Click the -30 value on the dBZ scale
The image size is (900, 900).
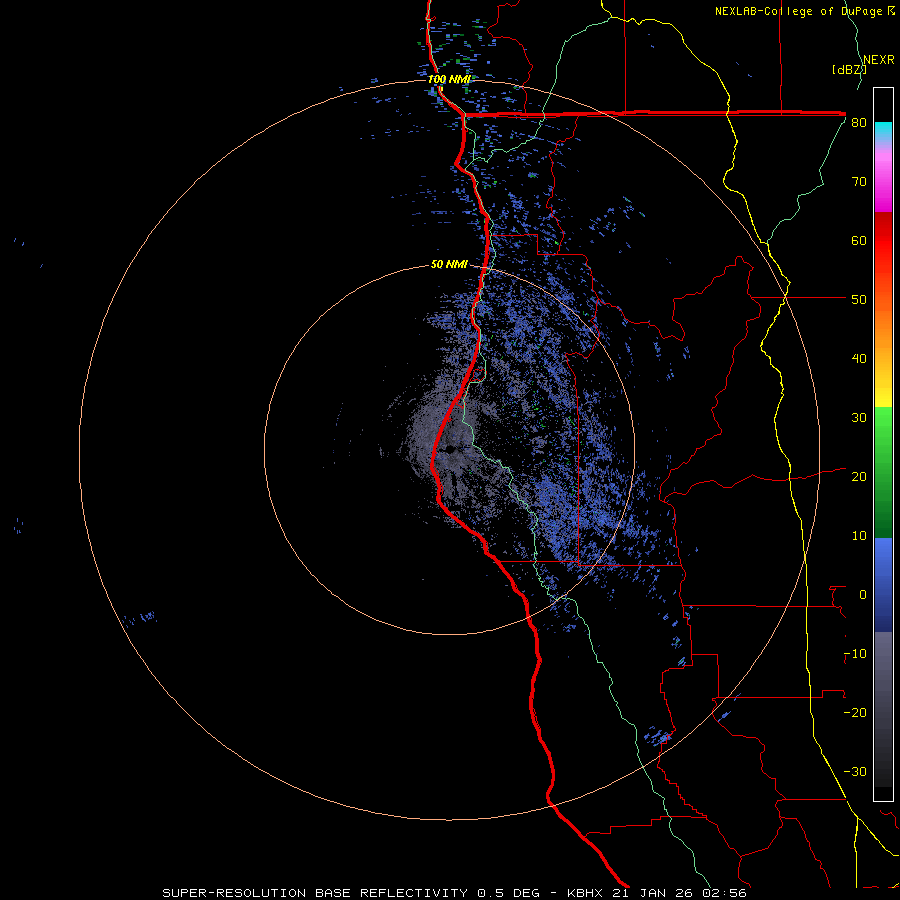tap(855, 771)
